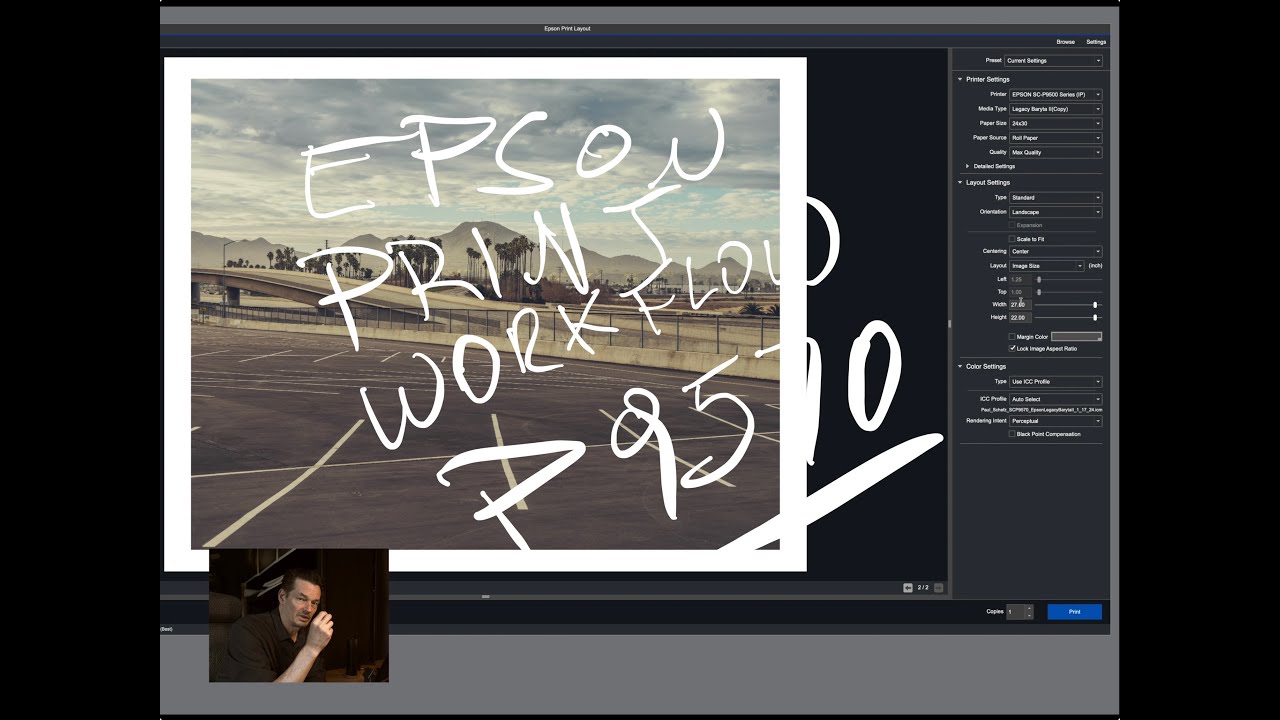
Task: Click the Height input field
Action: click(1020, 318)
